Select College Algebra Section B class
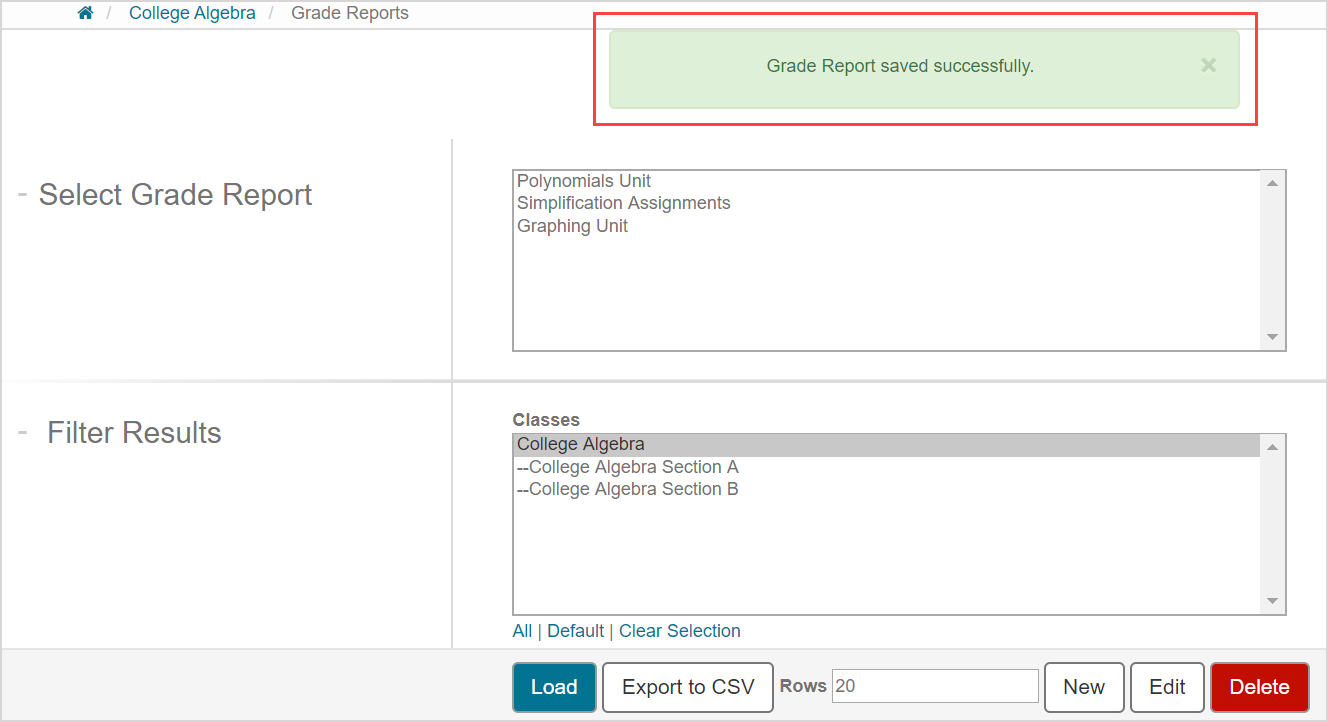The height and width of the screenshot is (722, 1328). tap(628, 488)
